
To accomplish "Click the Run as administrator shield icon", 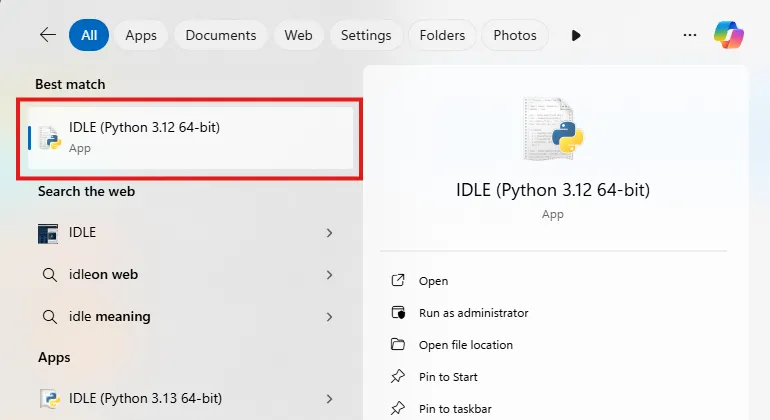I will click(x=398, y=313).
